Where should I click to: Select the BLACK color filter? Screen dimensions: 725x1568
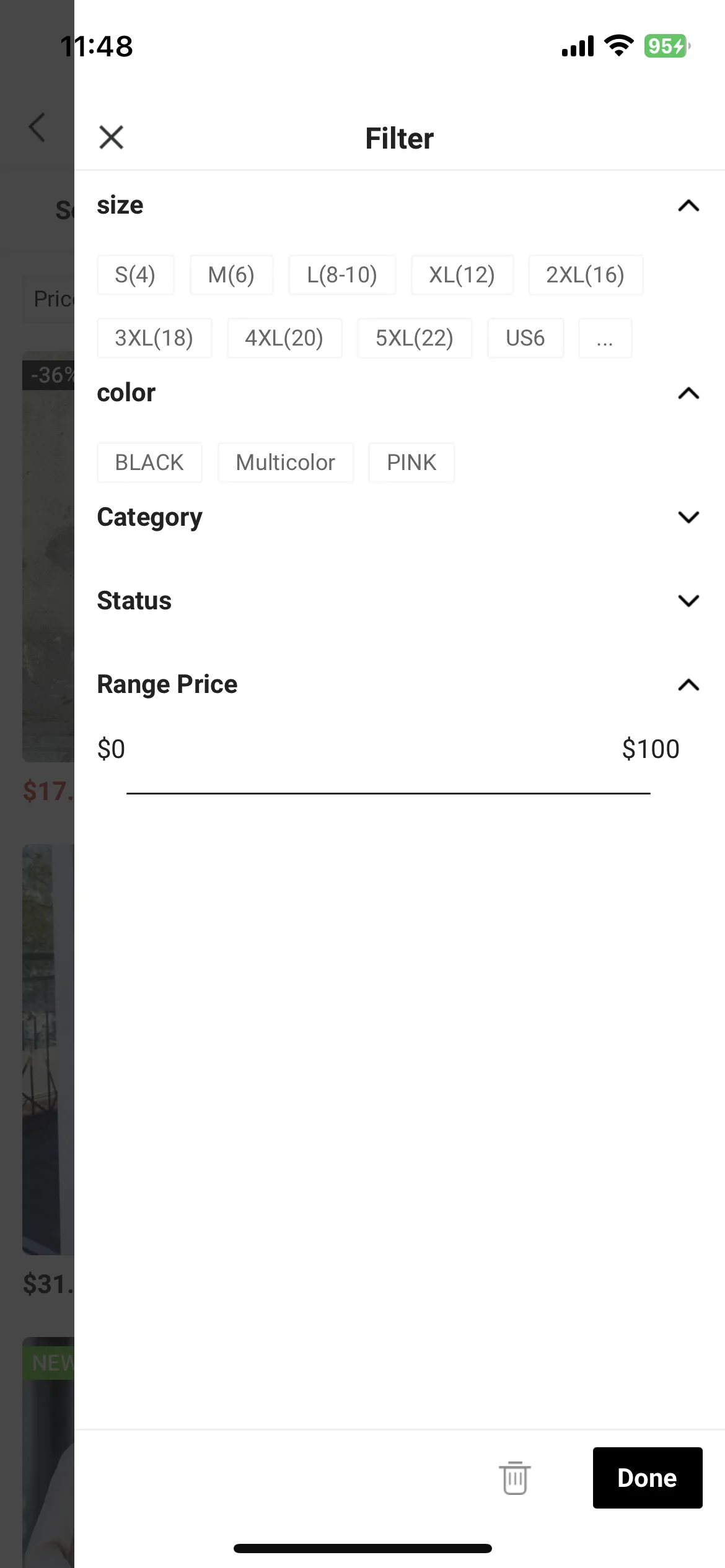[149, 463]
